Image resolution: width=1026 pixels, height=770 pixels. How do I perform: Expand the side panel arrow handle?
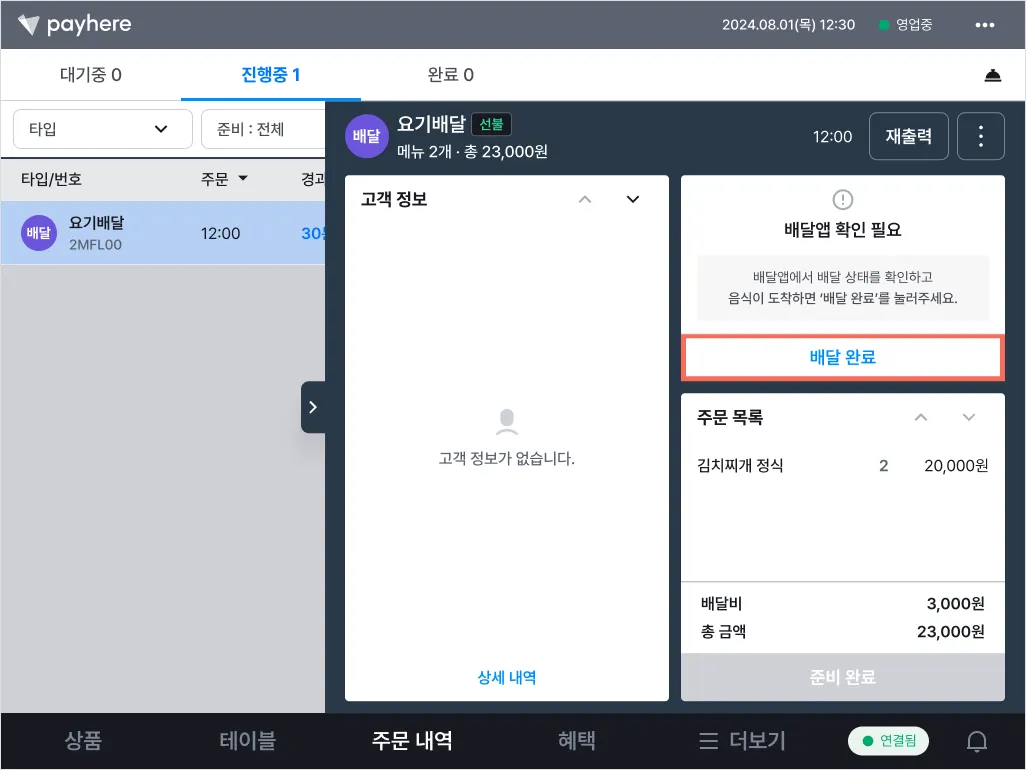(x=313, y=407)
